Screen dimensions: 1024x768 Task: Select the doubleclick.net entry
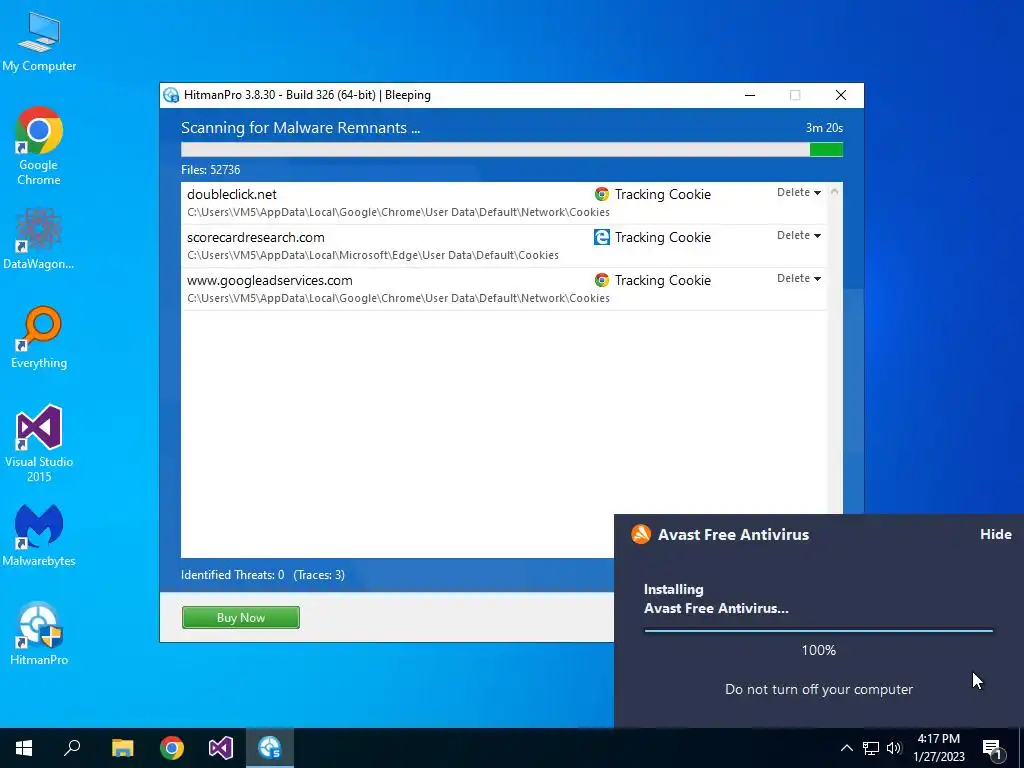504,203
